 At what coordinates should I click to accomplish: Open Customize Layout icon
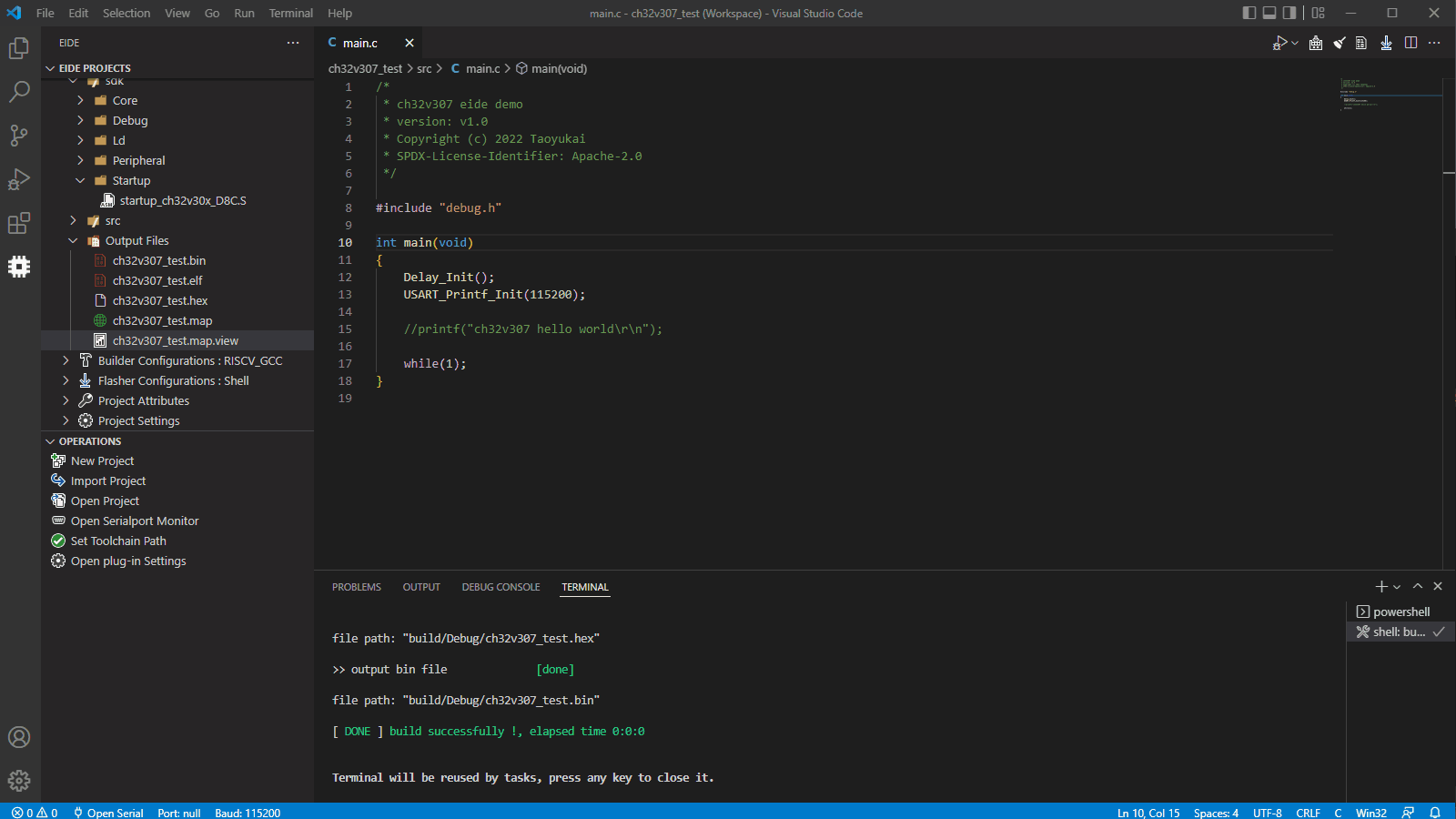[1318, 13]
